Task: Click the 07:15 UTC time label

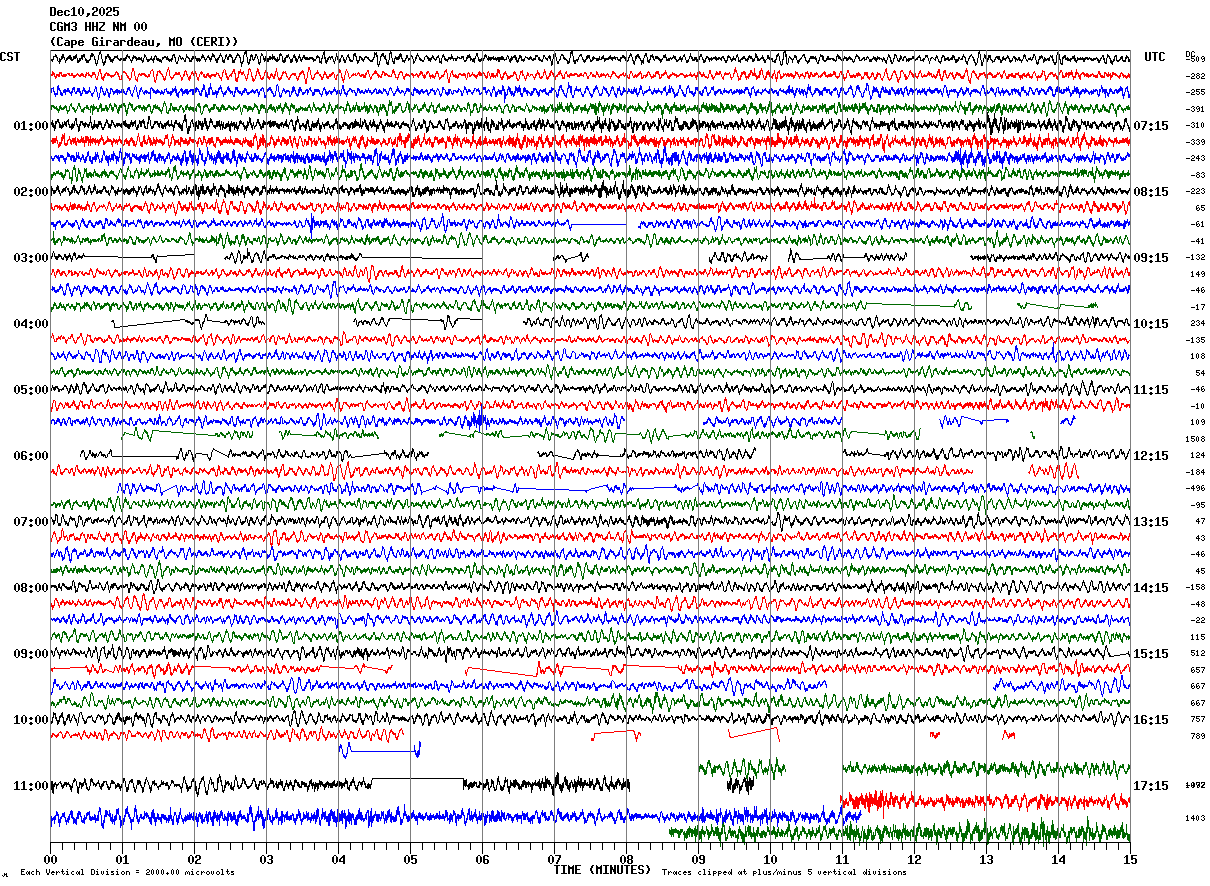Action: [x=1151, y=126]
